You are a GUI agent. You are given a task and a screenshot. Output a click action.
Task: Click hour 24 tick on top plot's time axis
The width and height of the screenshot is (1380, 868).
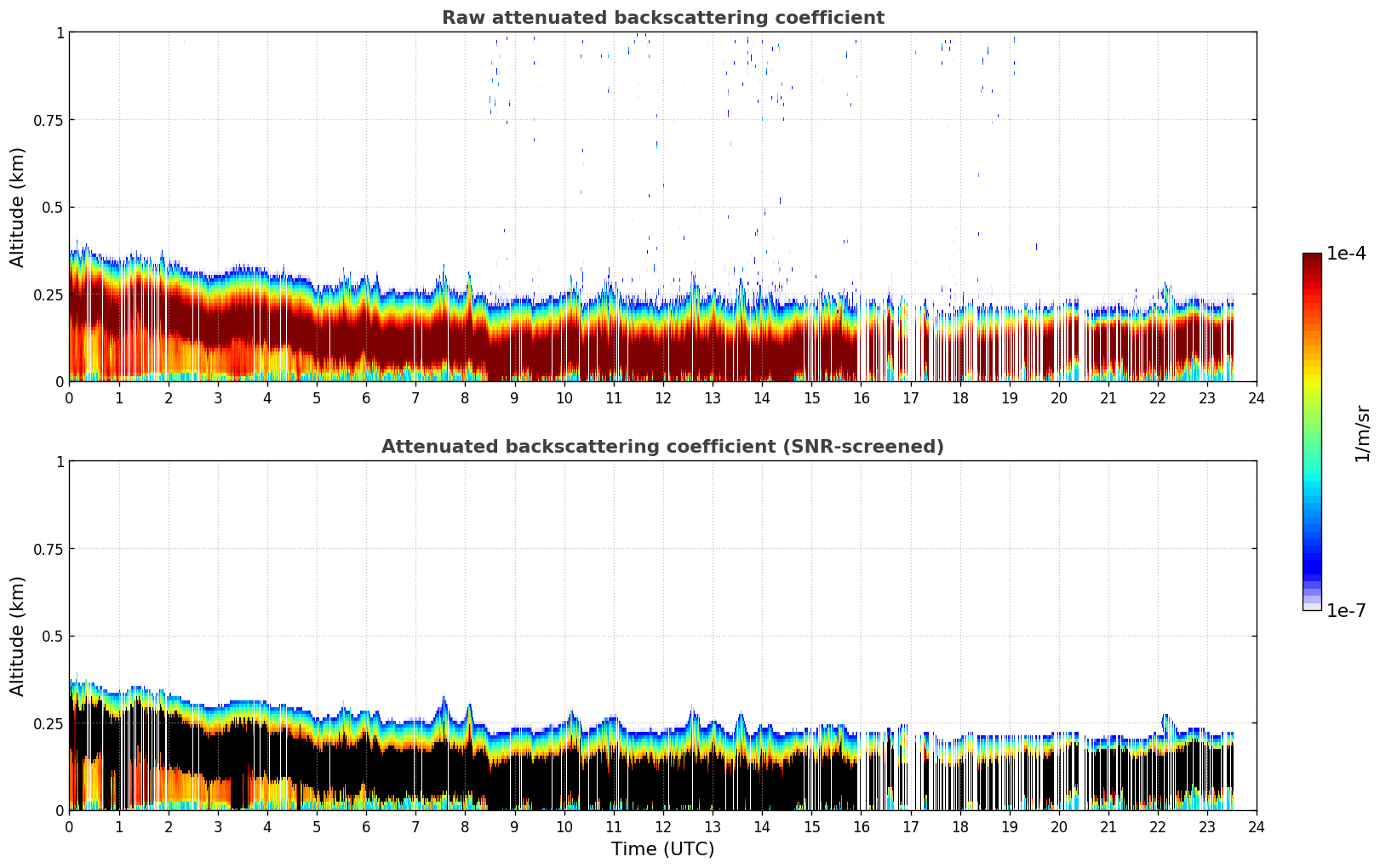point(1257,398)
